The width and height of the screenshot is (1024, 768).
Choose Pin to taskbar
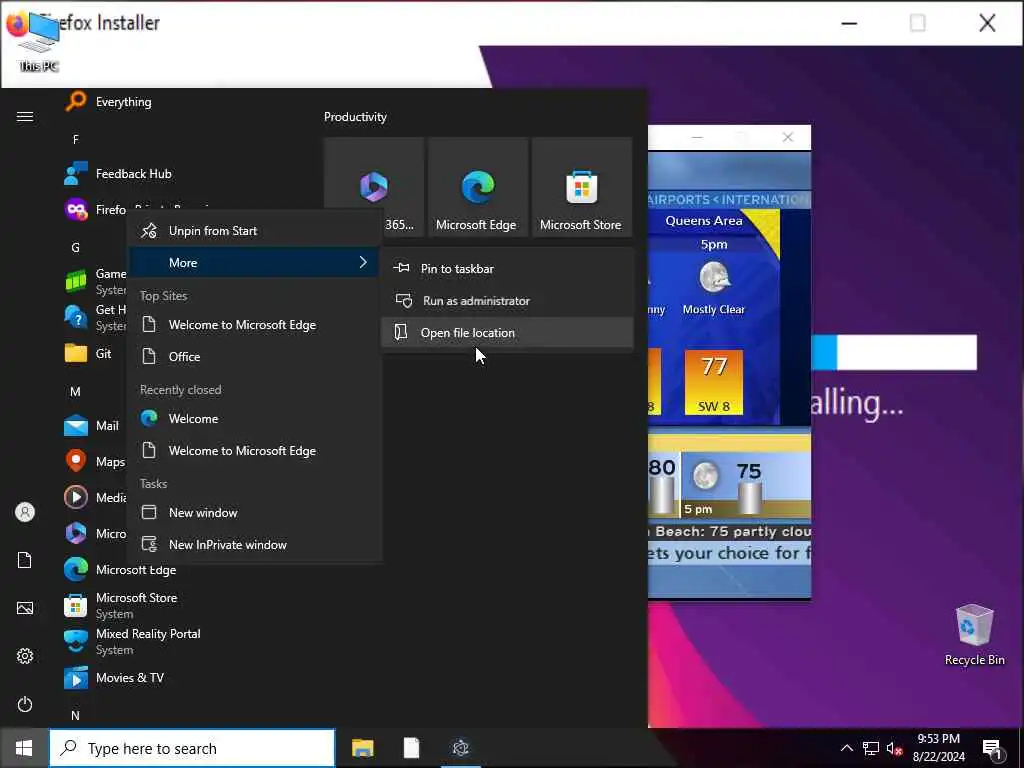coord(507,268)
